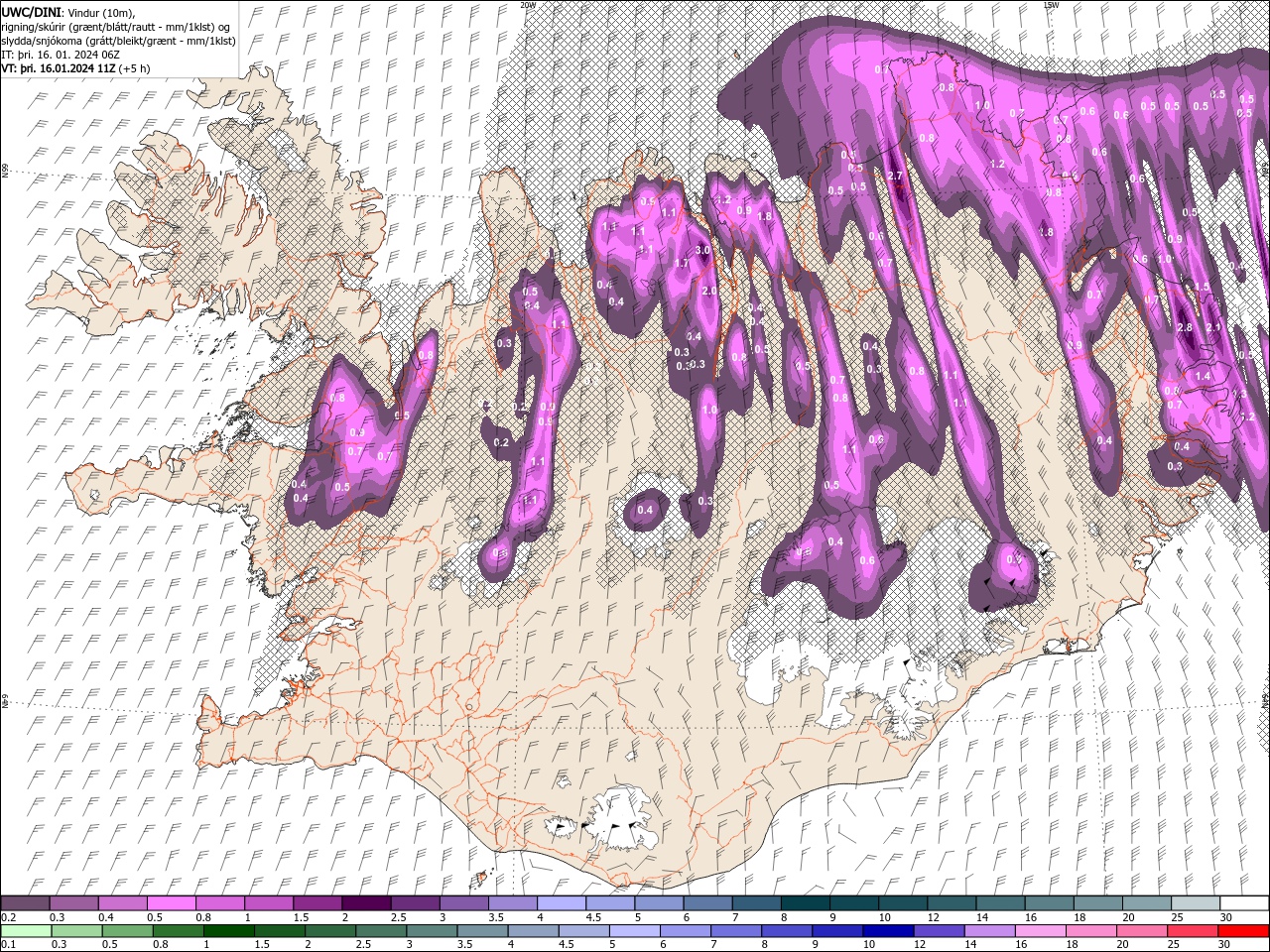The height and width of the screenshot is (952, 1270).
Task: Click the 30 label on top legend row
Action: click(1226, 917)
